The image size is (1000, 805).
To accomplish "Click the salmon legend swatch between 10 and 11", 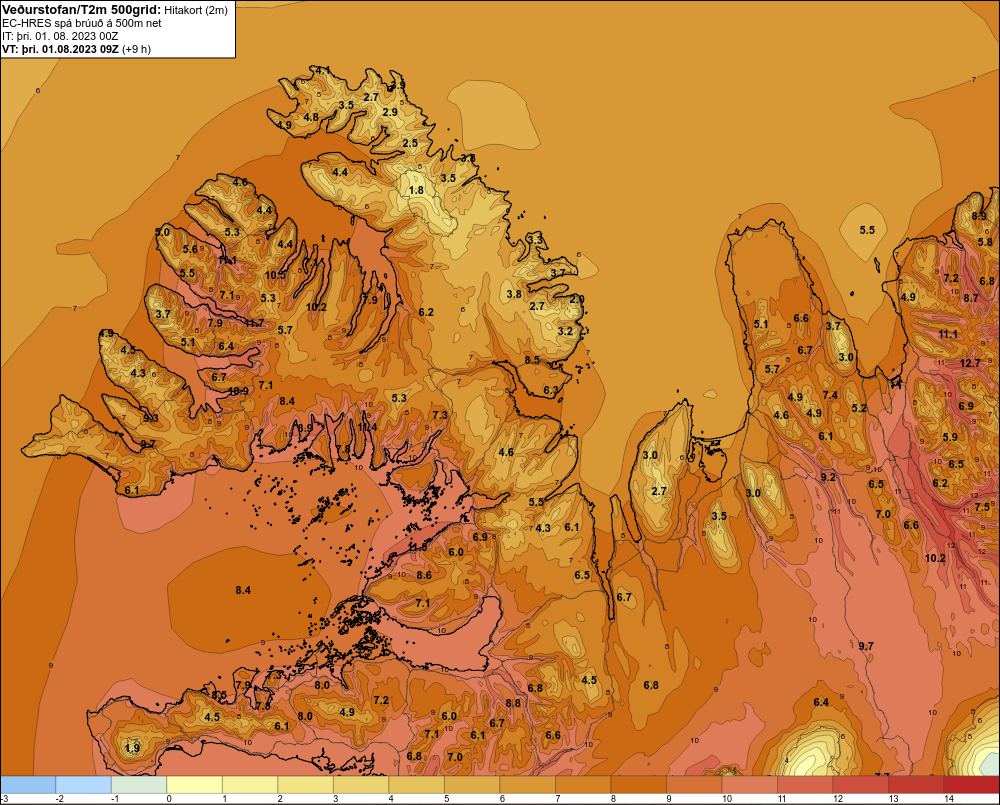I will [x=749, y=785].
